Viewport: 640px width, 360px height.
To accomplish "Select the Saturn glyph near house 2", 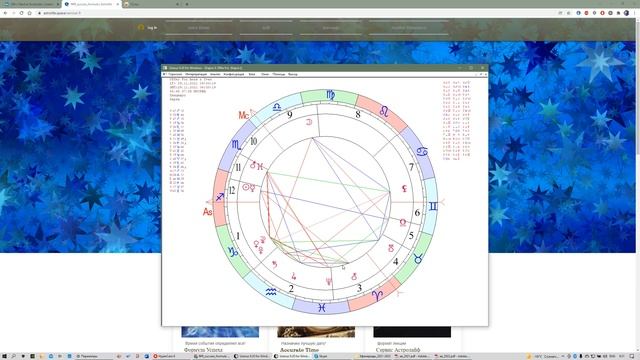I will (275, 264).
